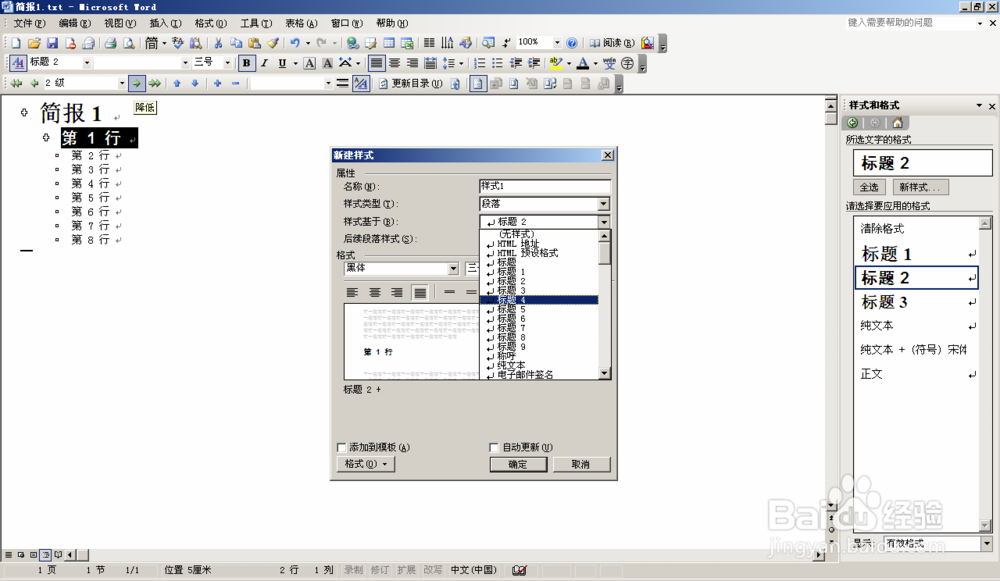Viewport: 1000px width, 581px height.
Task: Type in the 名称 style name field
Action: (x=544, y=187)
